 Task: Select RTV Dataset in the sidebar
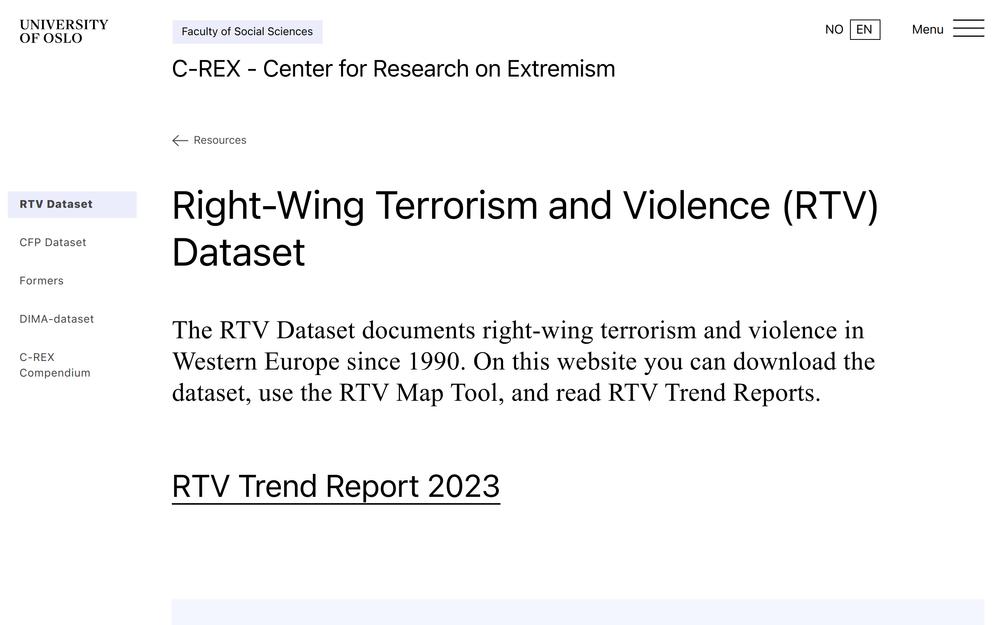pos(72,204)
